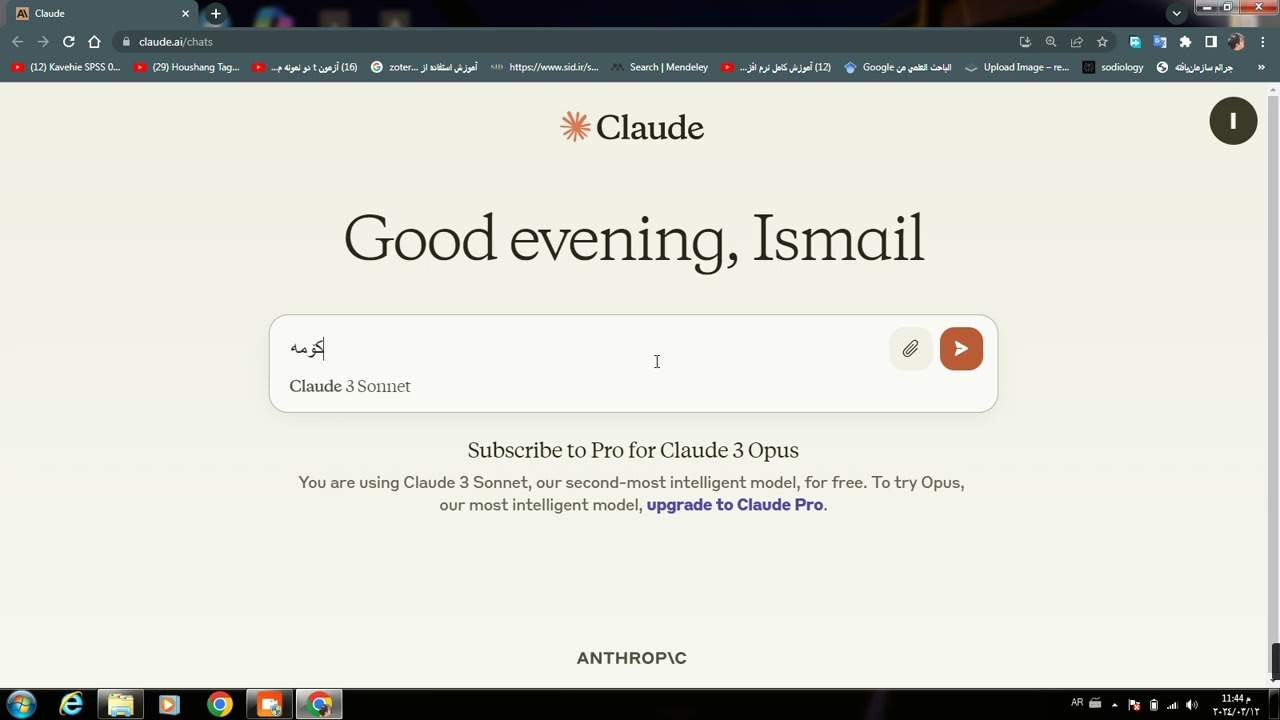The image size is (1280, 720).
Task: Open the sodiology bookmark
Action: coord(1112,68)
